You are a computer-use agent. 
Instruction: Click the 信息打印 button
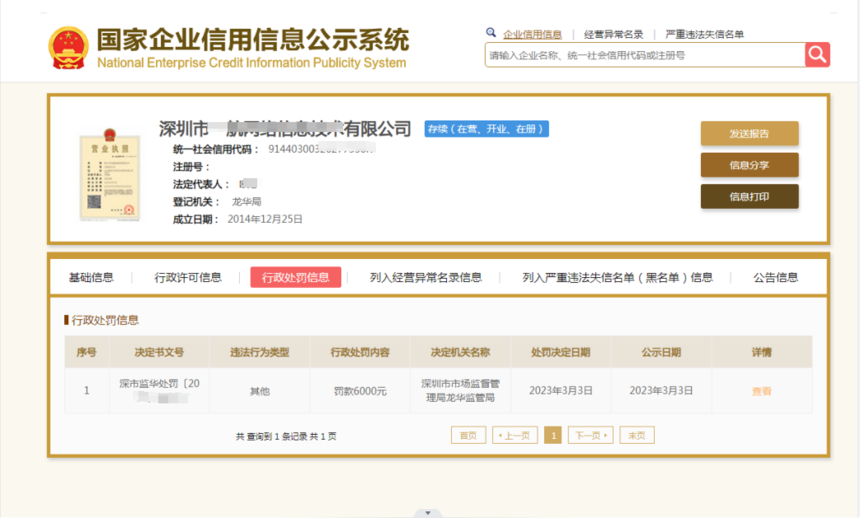coord(749,196)
